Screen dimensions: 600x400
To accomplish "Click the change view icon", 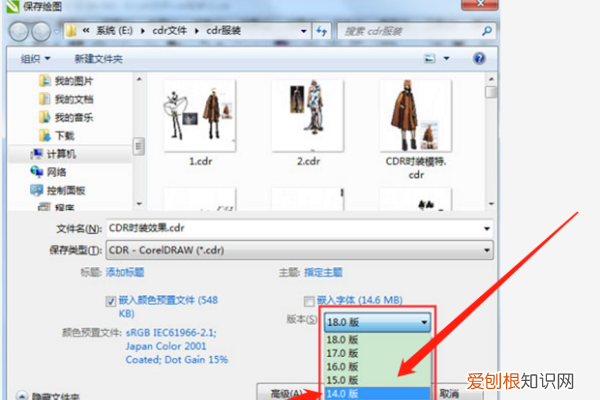I will pyautogui.click(x=430, y=59).
